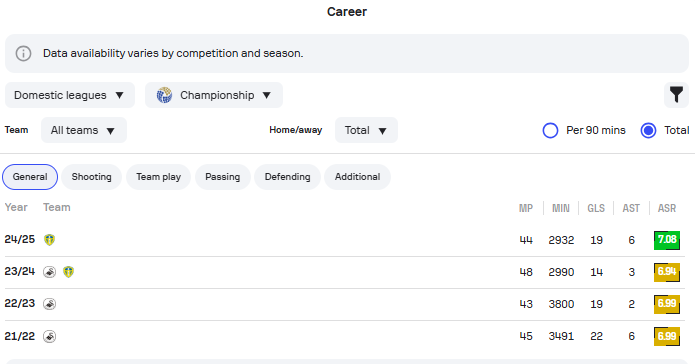Click the Leeds crest in 23/24 row
This screenshot has height=364, width=695.
68,272
